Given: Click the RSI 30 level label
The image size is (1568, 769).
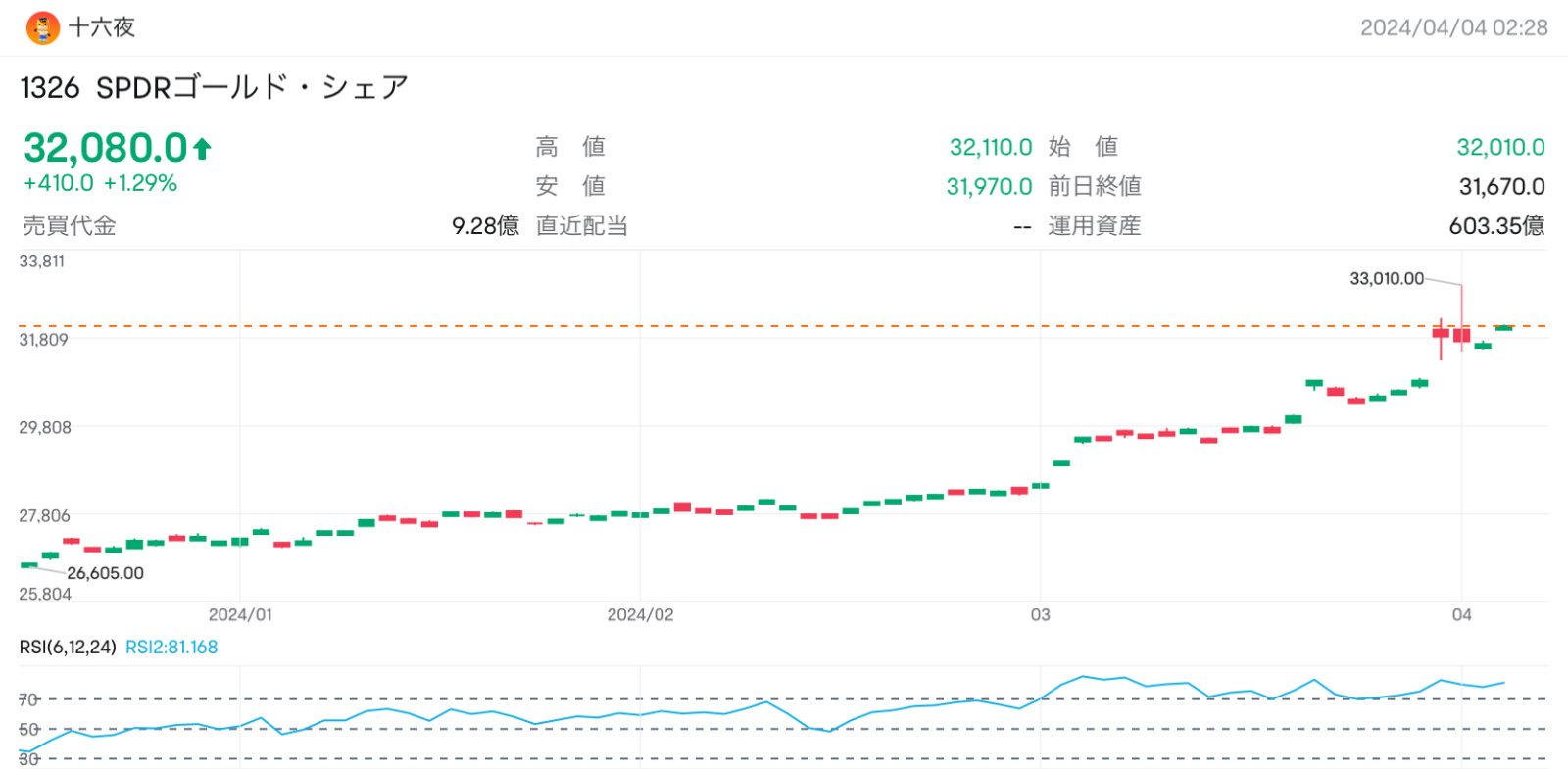Looking at the screenshot, I should 29,758.
